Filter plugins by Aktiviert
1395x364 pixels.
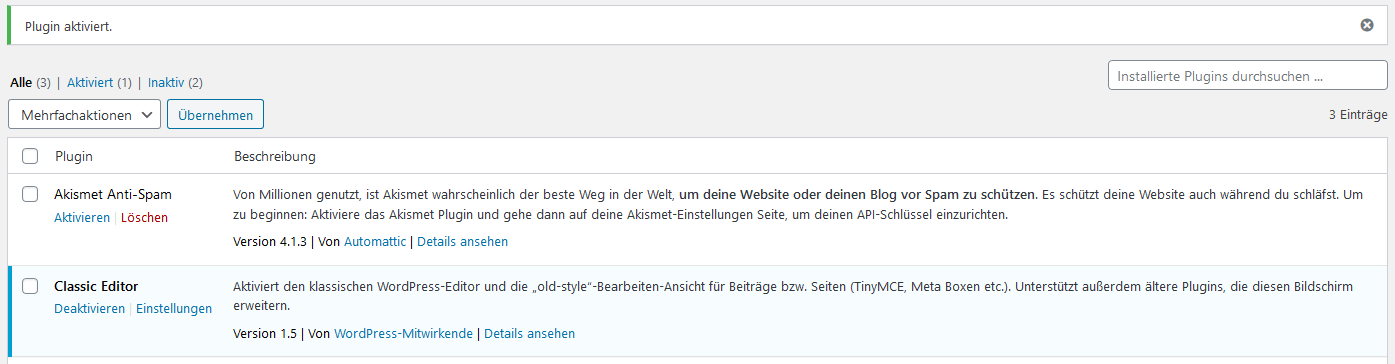90,82
